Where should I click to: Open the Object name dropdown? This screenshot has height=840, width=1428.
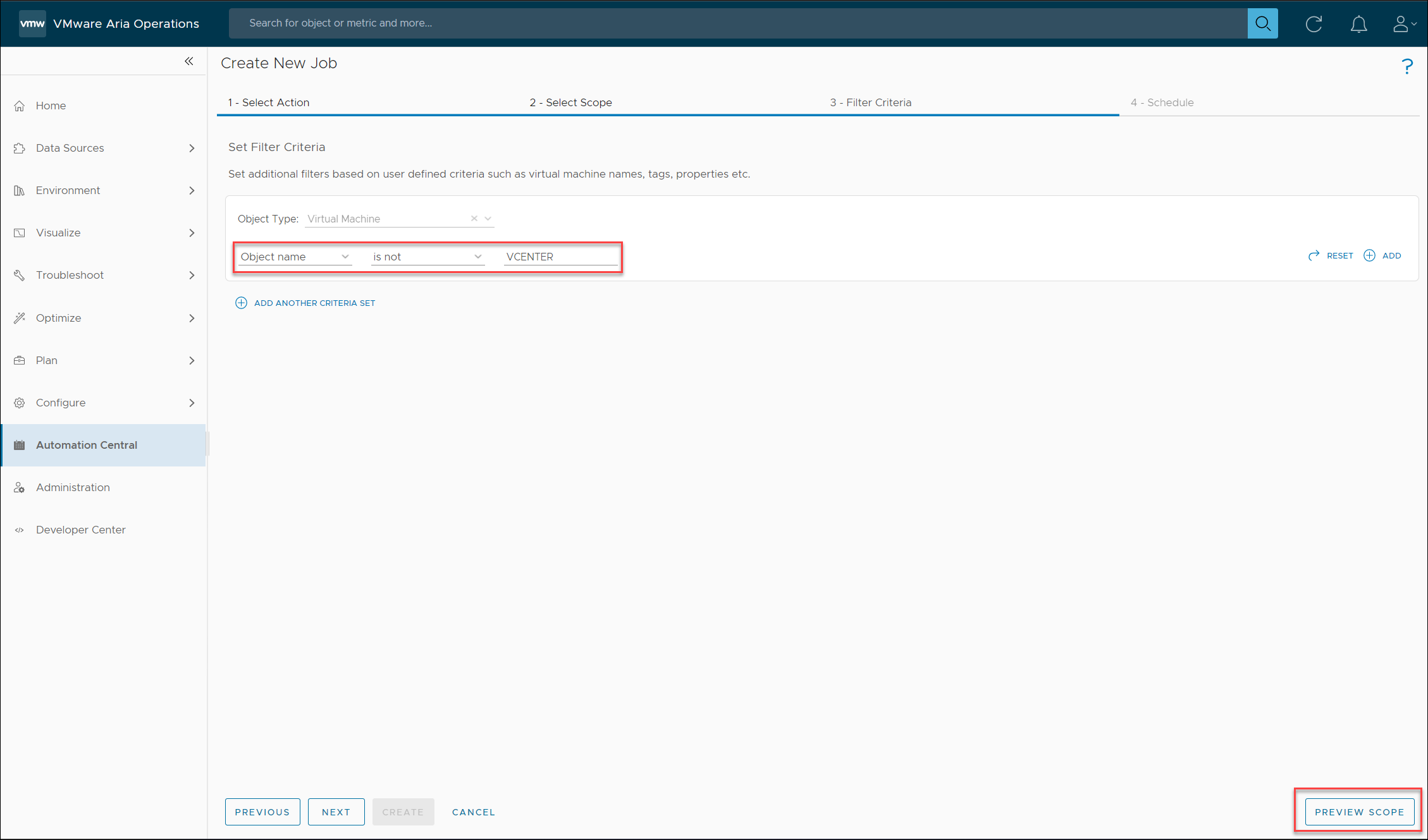point(295,257)
